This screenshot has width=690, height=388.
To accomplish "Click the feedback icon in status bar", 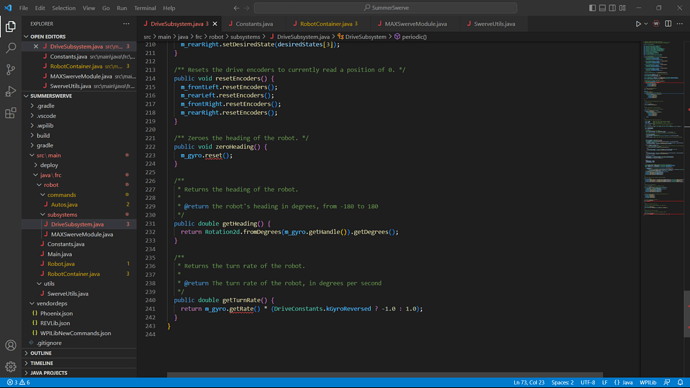I will click(667, 382).
